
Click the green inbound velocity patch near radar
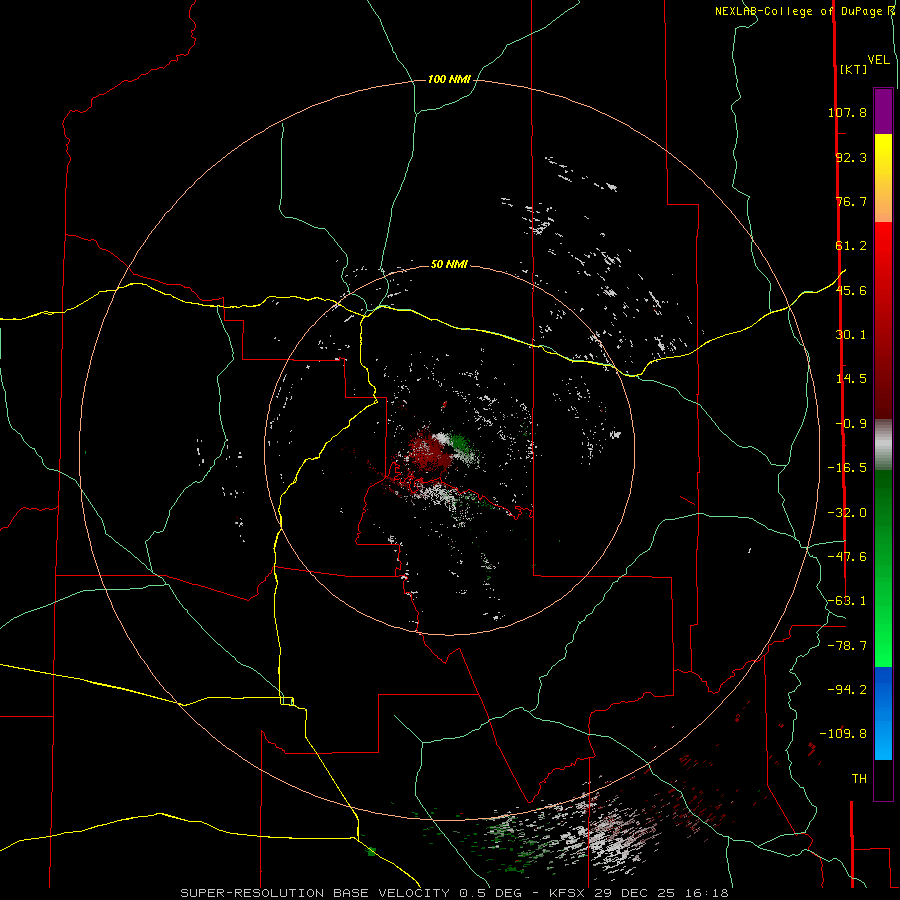[460, 443]
